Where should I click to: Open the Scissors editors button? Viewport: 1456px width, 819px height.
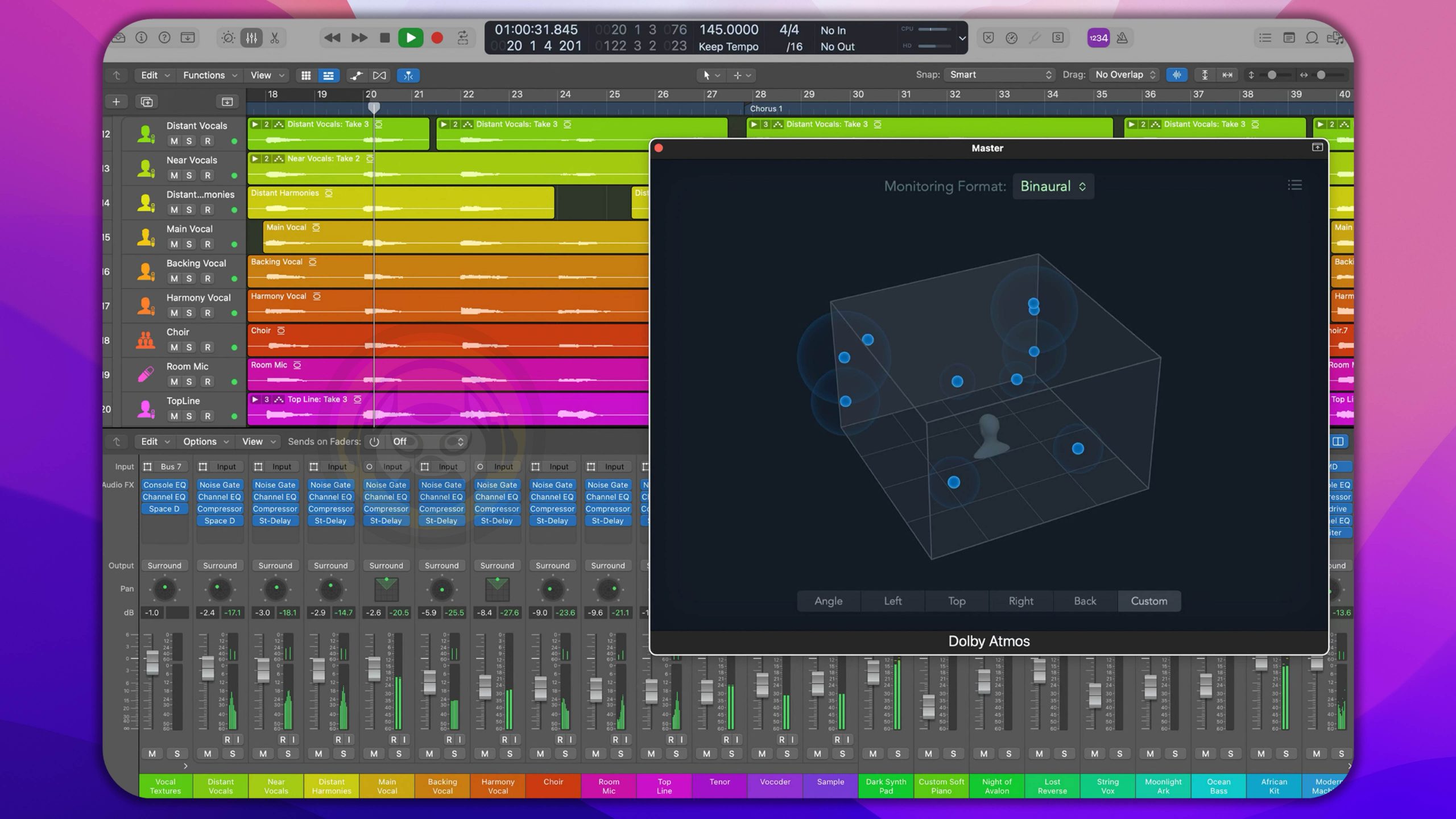tap(275, 38)
